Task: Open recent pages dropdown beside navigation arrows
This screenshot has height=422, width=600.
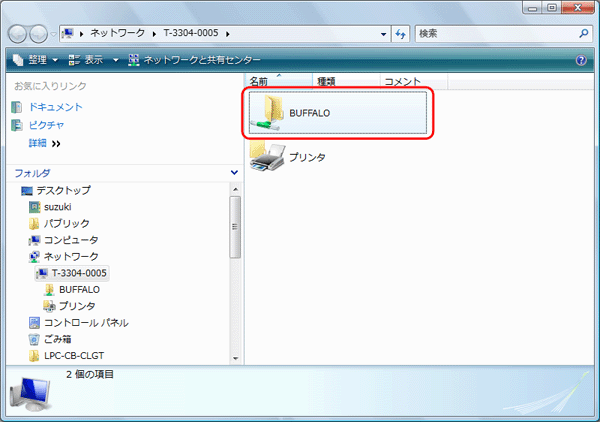Action: pyautogui.click(x=53, y=34)
